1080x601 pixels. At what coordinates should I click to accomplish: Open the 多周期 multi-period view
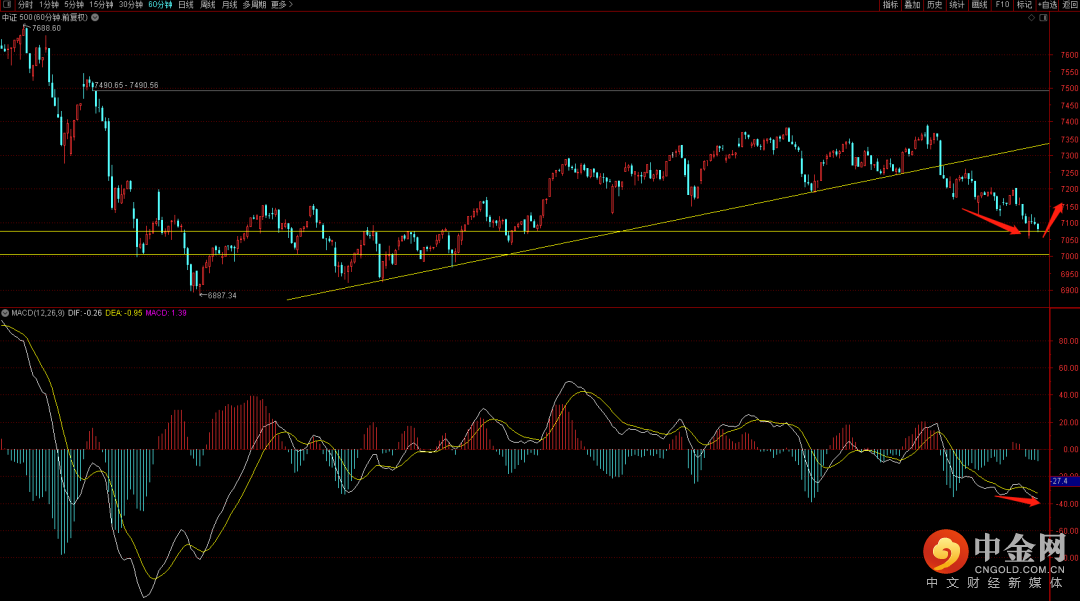pyautogui.click(x=254, y=5)
